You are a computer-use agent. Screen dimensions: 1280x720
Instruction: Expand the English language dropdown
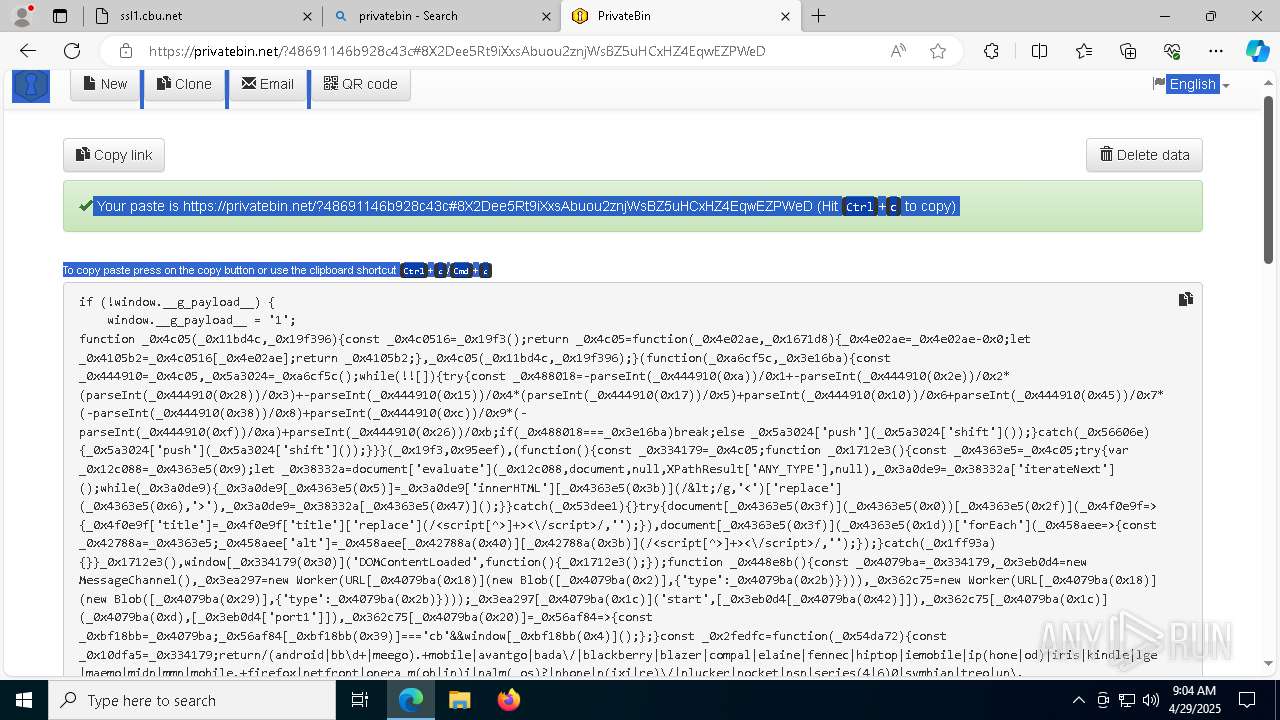pos(1191,84)
